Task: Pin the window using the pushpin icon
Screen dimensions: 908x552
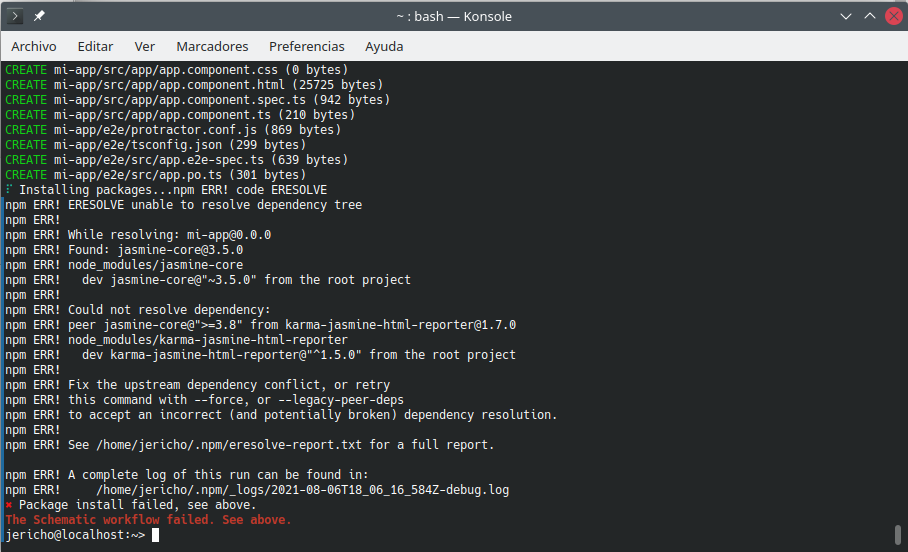Action: click(39, 16)
